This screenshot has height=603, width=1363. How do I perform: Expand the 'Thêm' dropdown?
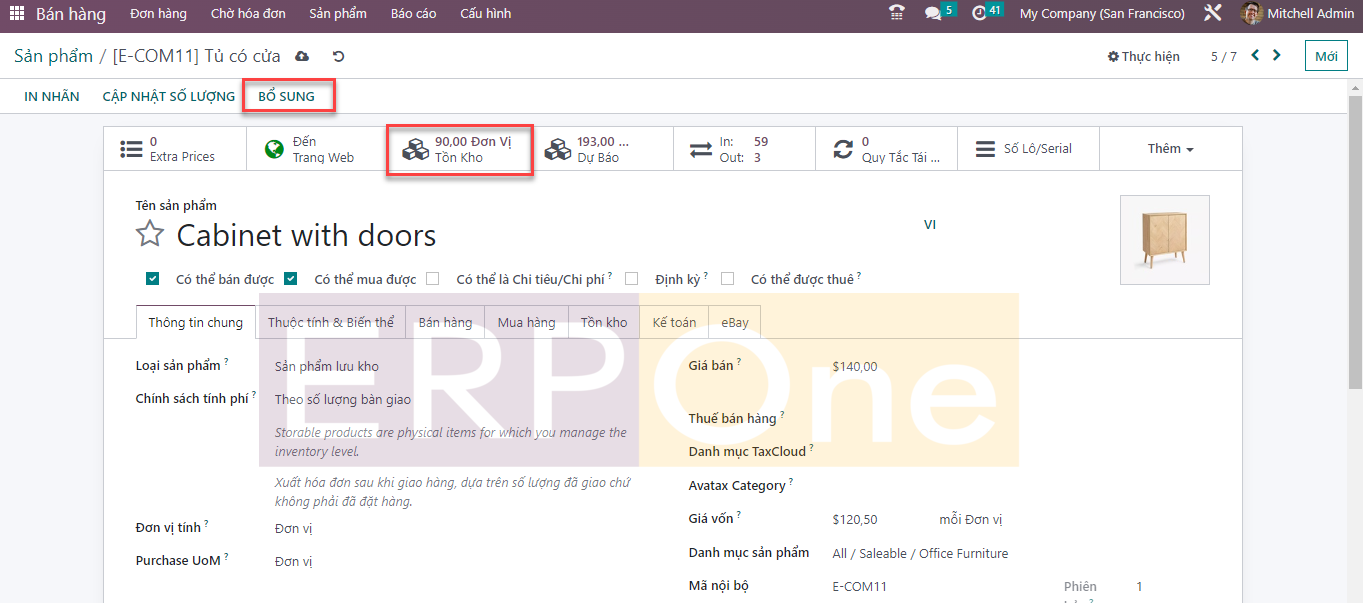(1170, 149)
